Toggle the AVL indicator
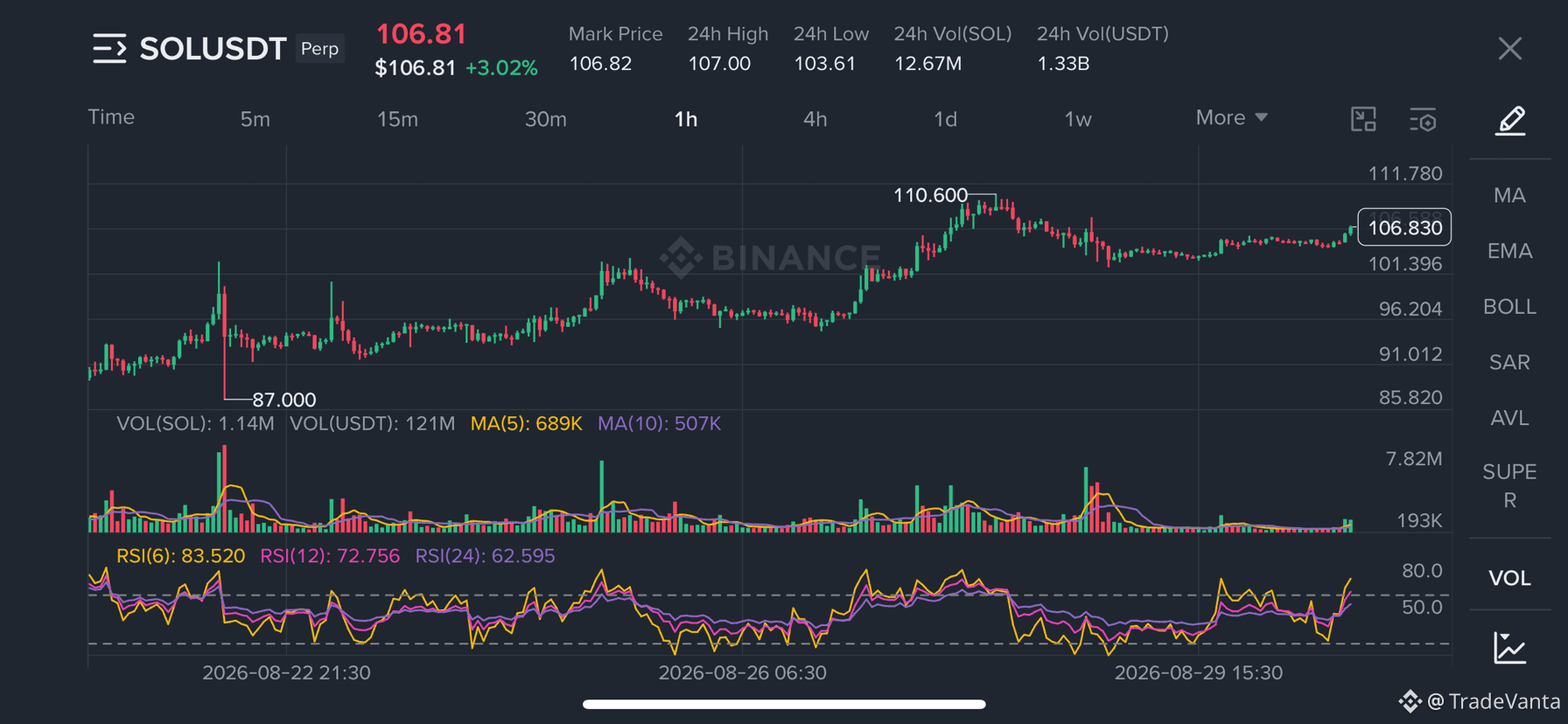 (x=1509, y=418)
